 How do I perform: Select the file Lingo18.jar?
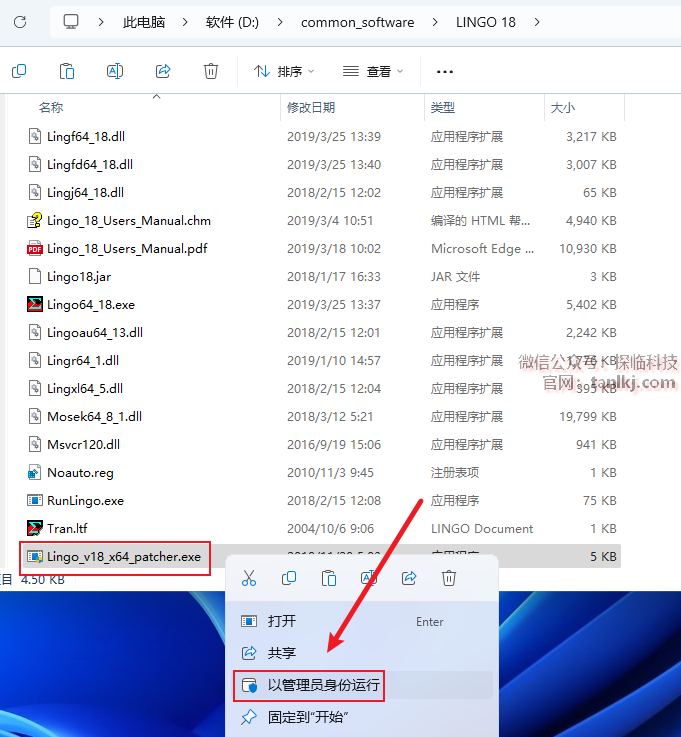(x=79, y=276)
